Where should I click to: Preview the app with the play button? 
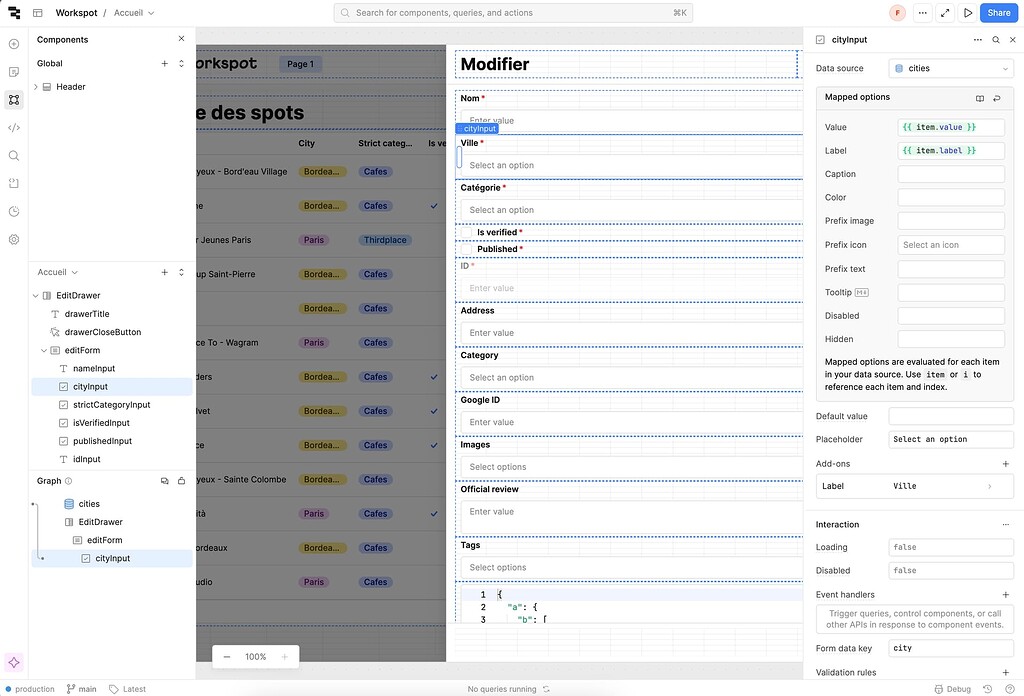tap(967, 12)
